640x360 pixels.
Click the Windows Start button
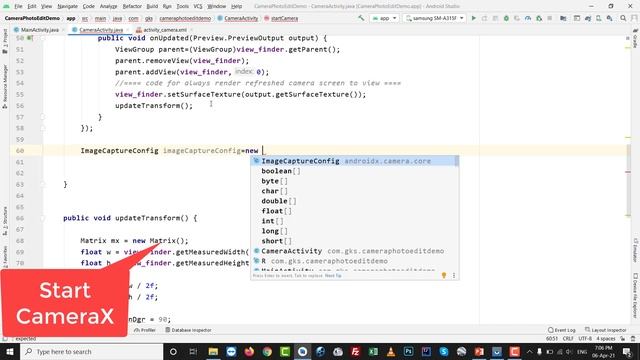pyautogui.click(x=10, y=351)
